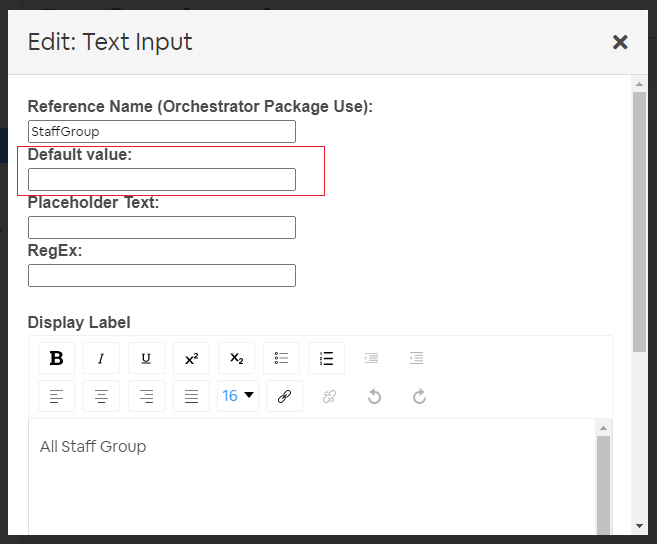Align label text left
The width and height of the screenshot is (657, 544).
pos(57,396)
